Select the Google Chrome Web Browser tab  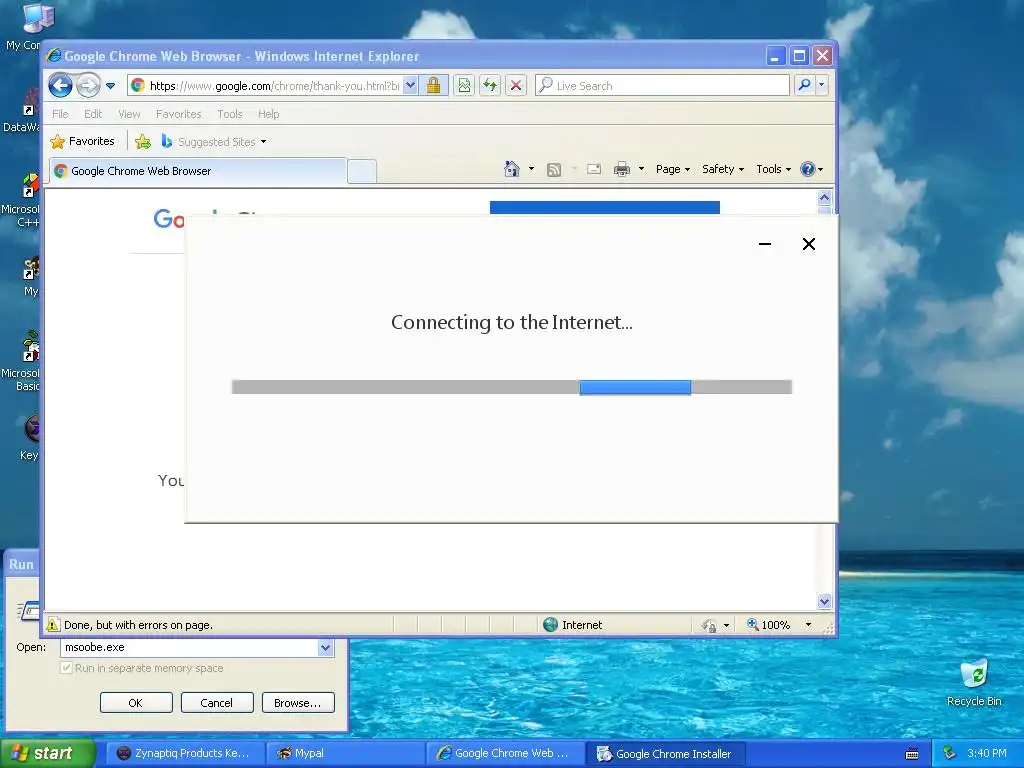(198, 171)
